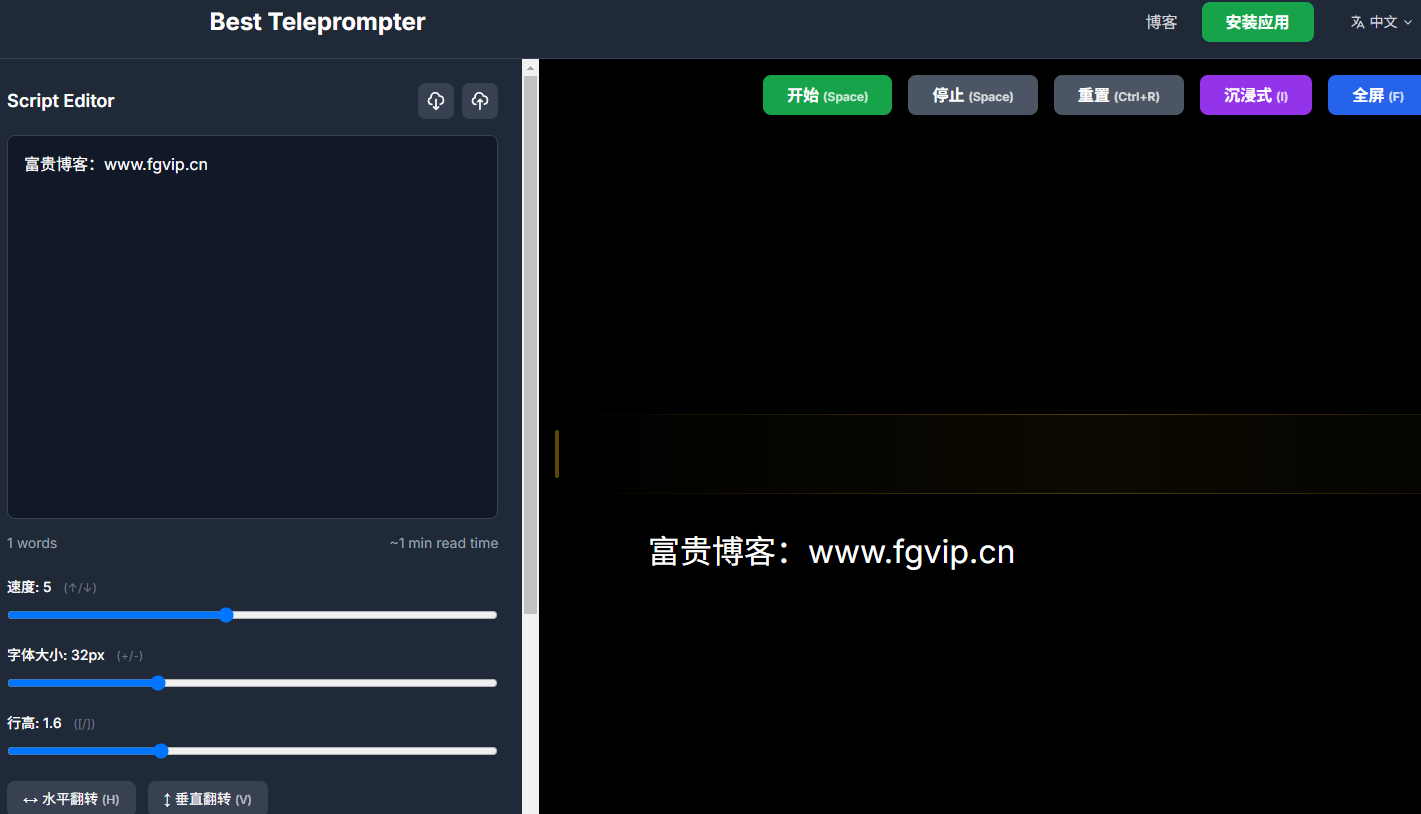Click the left panel's vertical scrollbar

point(530,340)
